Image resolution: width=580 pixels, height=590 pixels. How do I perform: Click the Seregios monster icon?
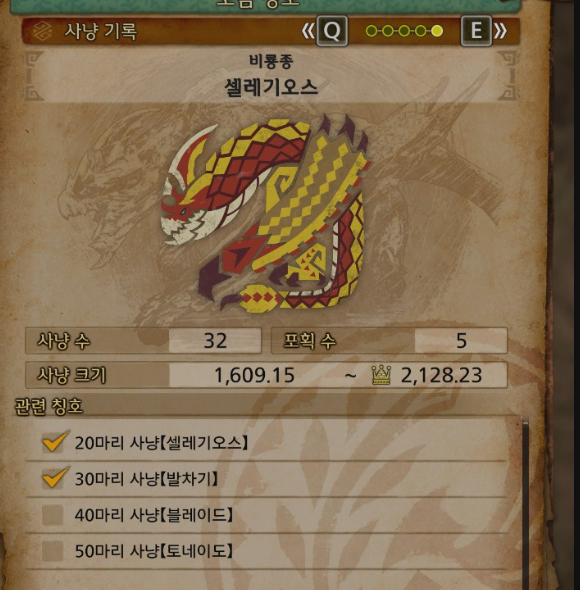[x=266, y=213]
